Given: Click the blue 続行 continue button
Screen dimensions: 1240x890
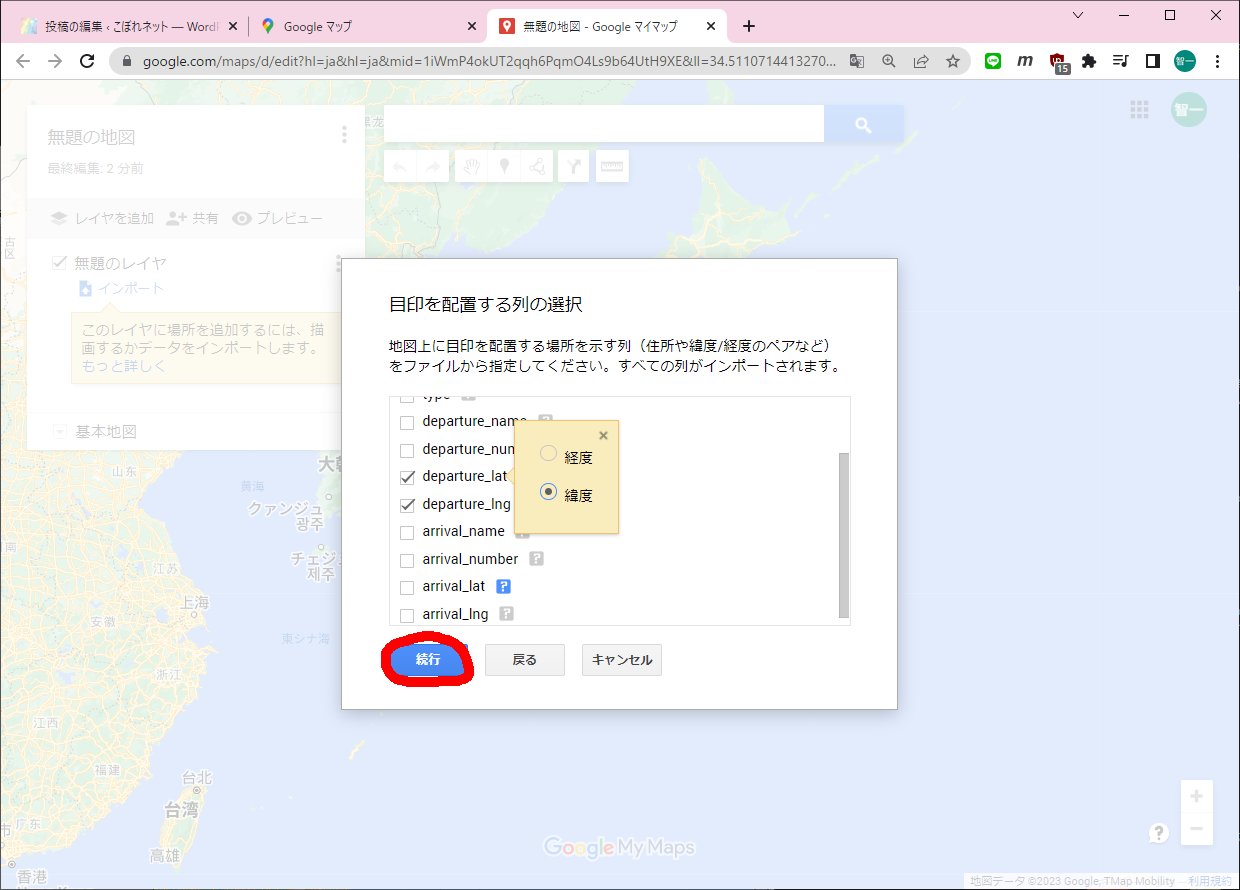Looking at the screenshot, I should [x=428, y=660].
